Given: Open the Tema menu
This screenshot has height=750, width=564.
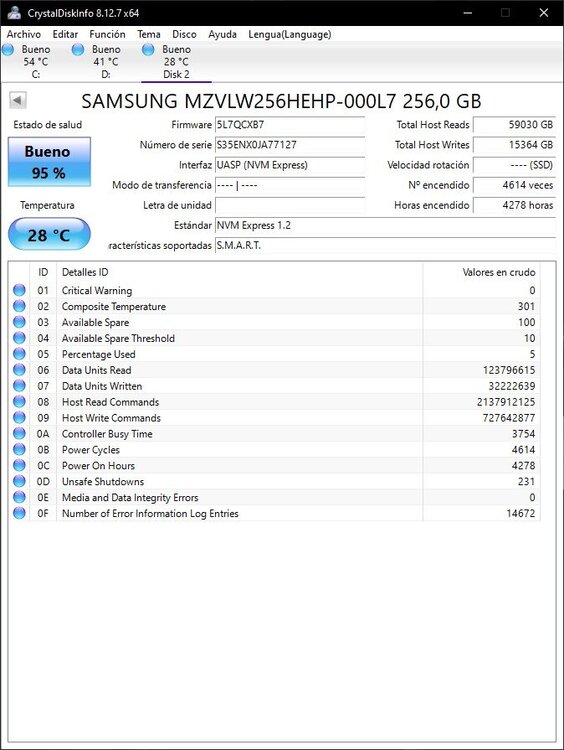Looking at the screenshot, I should [x=149, y=34].
